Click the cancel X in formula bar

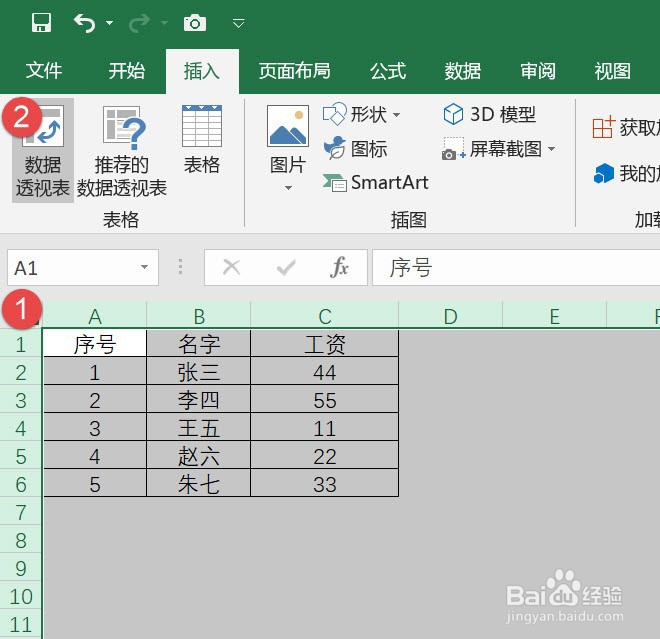pos(232,267)
